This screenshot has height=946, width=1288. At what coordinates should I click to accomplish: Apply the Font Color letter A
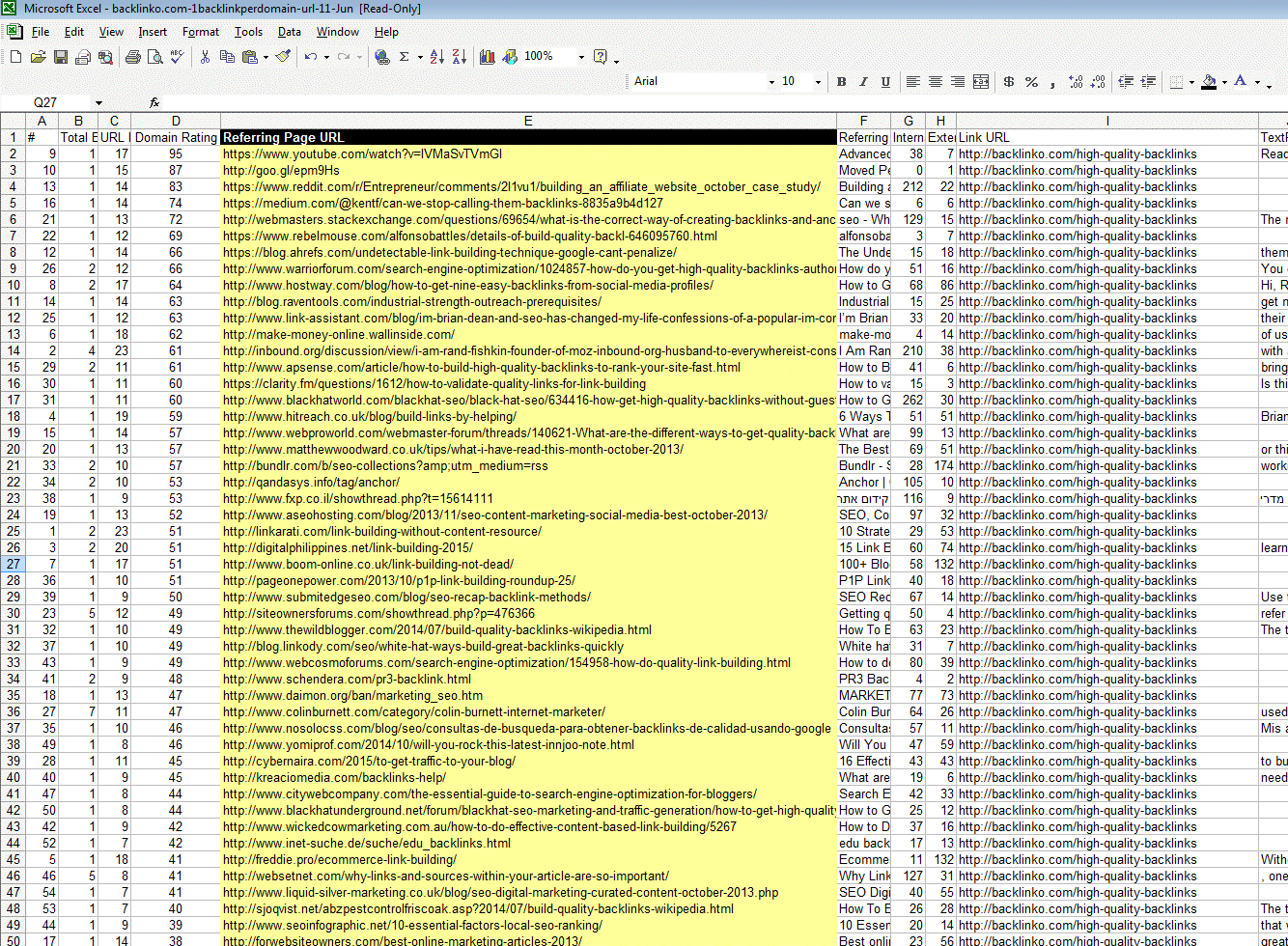click(x=1241, y=82)
